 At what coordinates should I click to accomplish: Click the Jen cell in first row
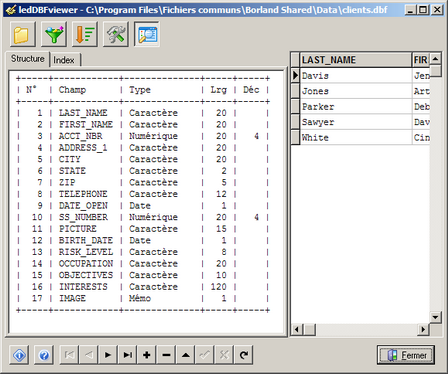tap(421, 76)
